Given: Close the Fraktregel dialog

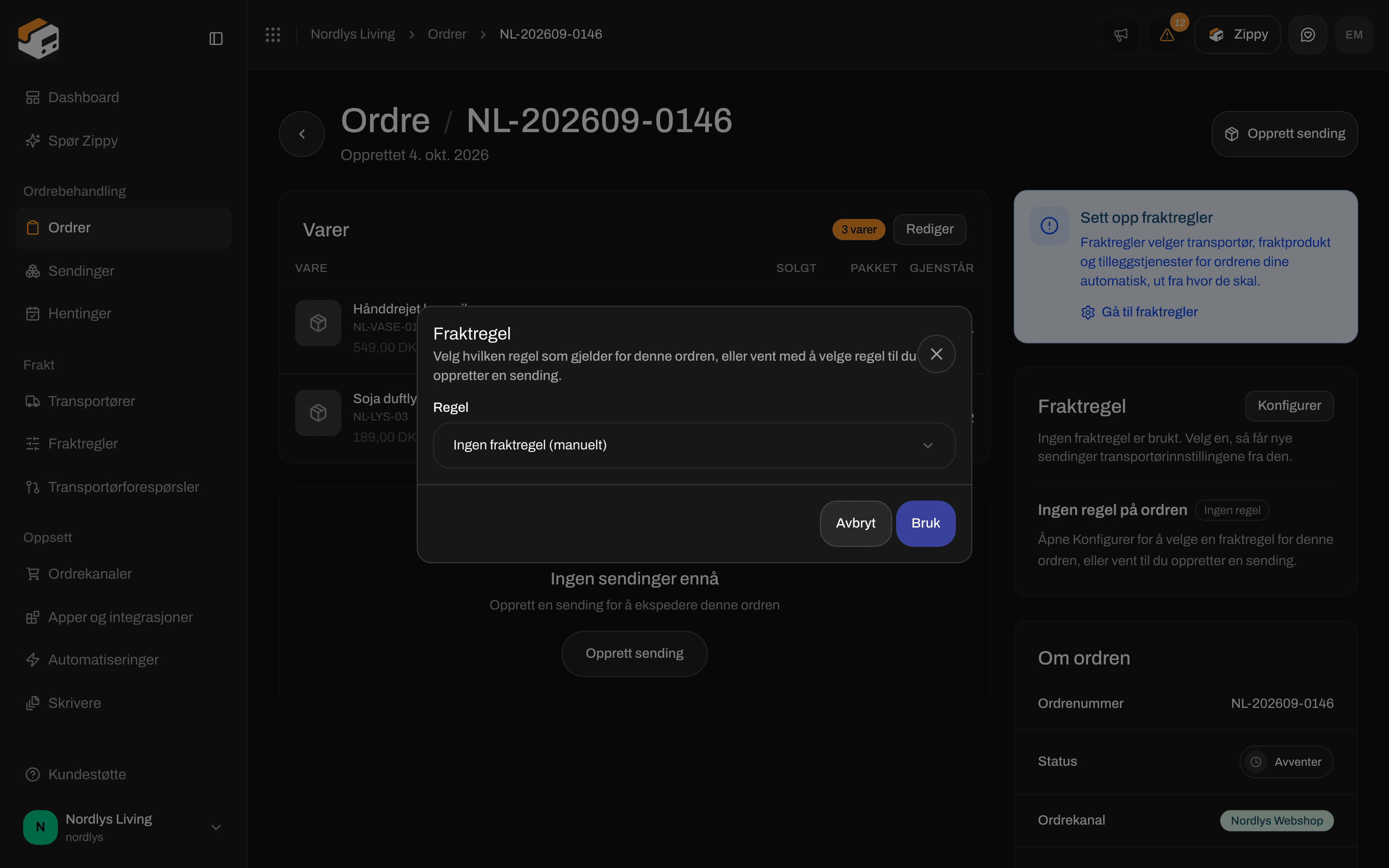Looking at the screenshot, I should [x=936, y=353].
